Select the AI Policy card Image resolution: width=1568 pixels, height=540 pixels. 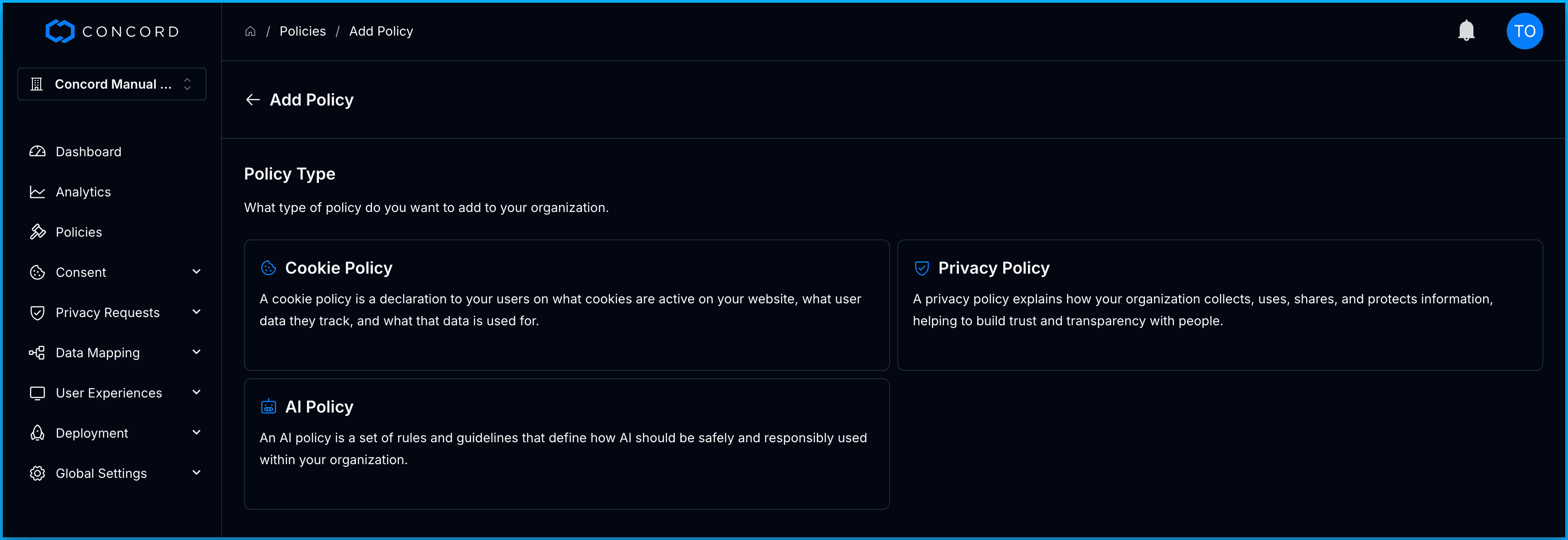[566, 444]
